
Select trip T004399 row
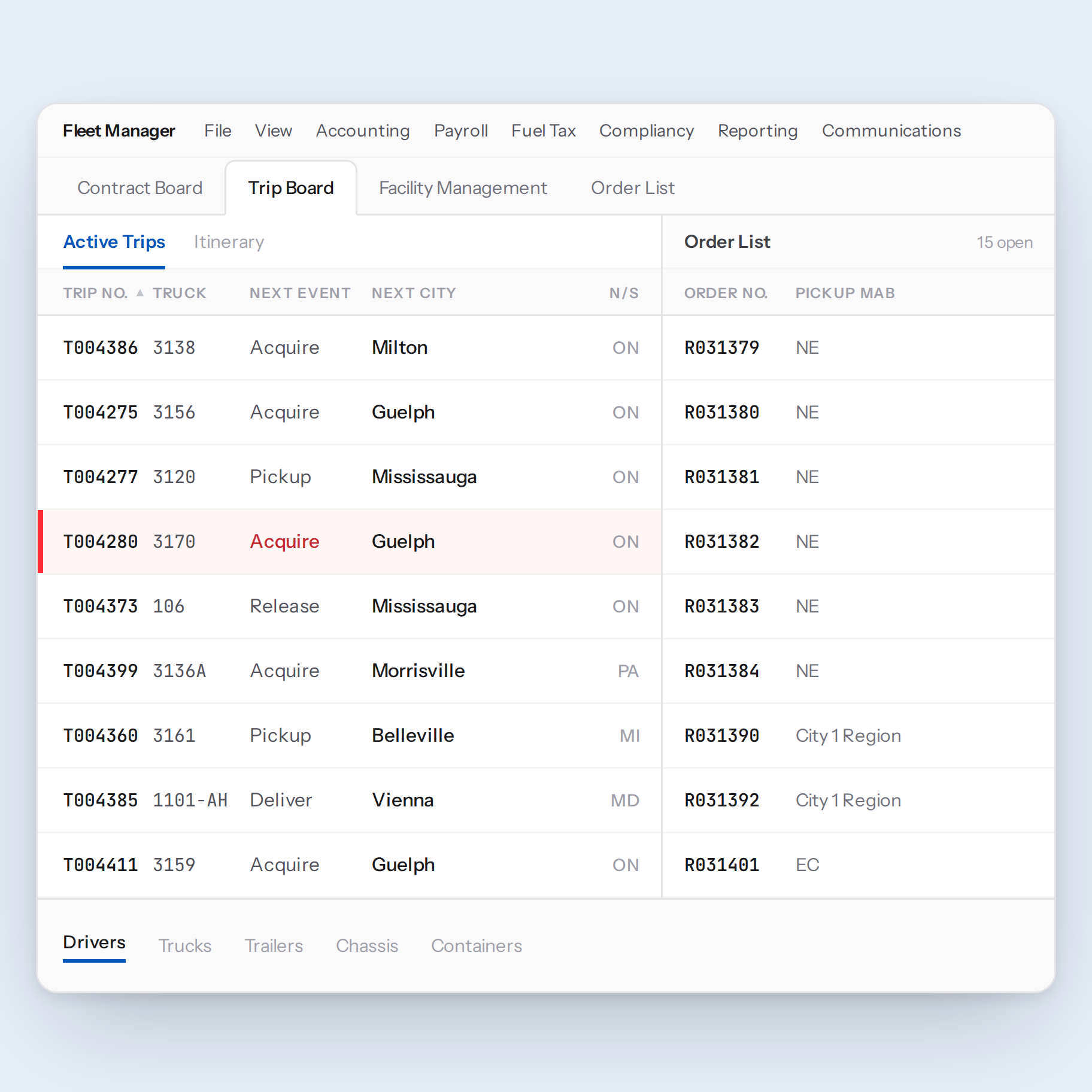click(350, 671)
